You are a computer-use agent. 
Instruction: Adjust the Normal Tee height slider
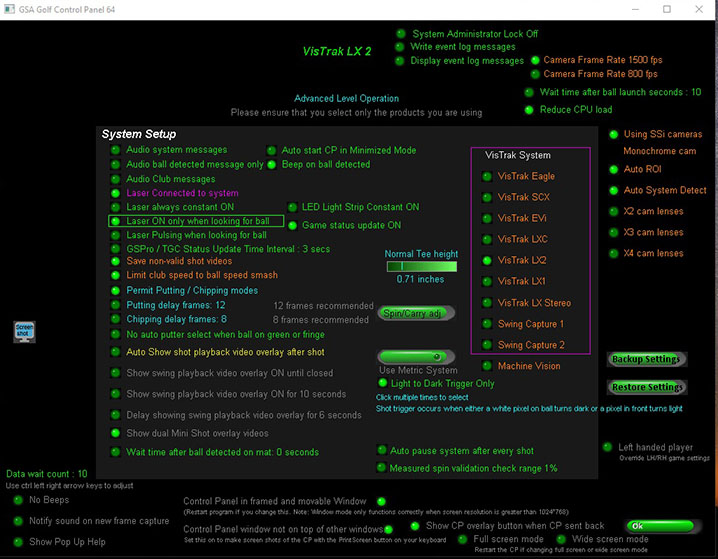point(420,267)
